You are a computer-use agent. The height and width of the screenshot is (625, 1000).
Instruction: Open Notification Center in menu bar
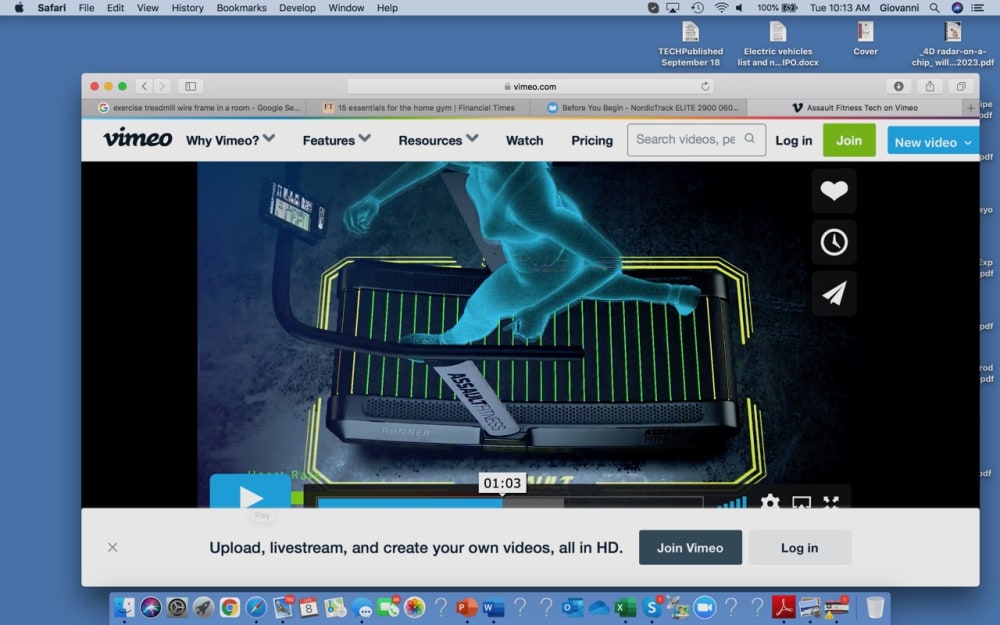[x=977, y=8]
